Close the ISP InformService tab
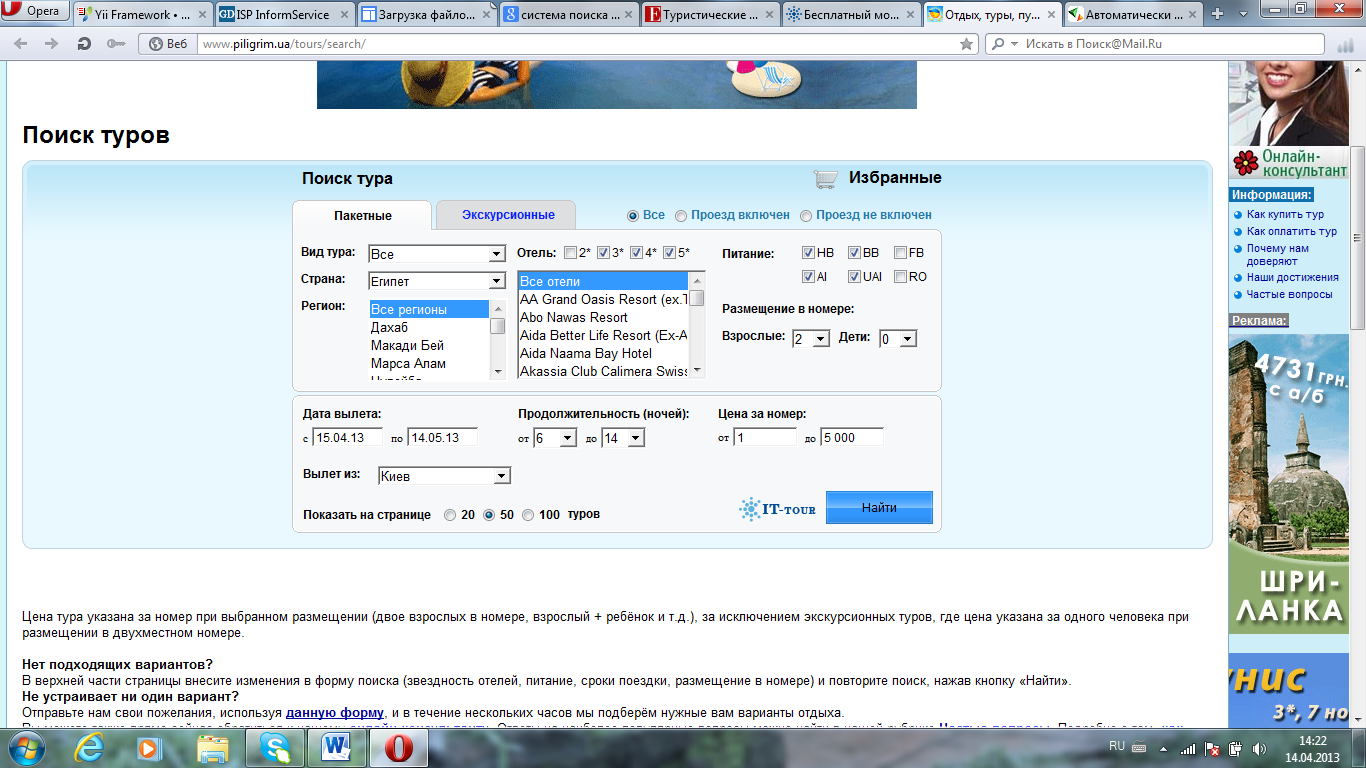The height and width of the screenshot is (768, 1366). click(344, 15)
